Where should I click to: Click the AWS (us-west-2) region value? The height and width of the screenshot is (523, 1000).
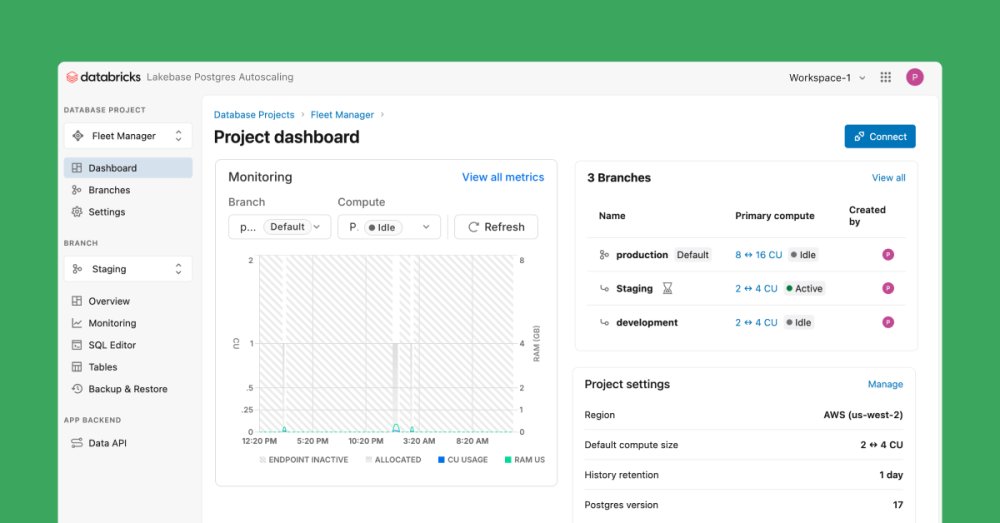[863, 415]
